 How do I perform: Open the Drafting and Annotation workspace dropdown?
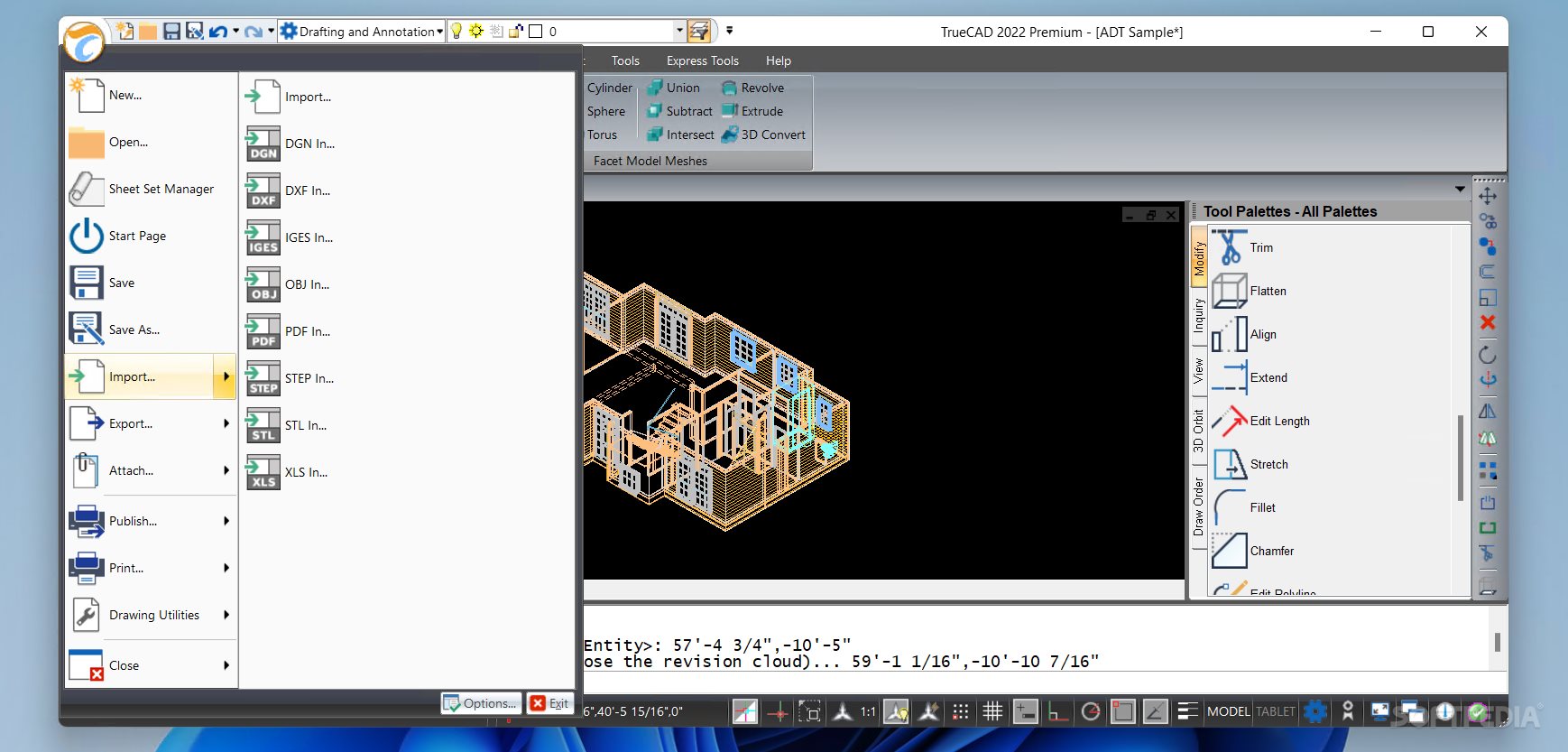[362, 32]
